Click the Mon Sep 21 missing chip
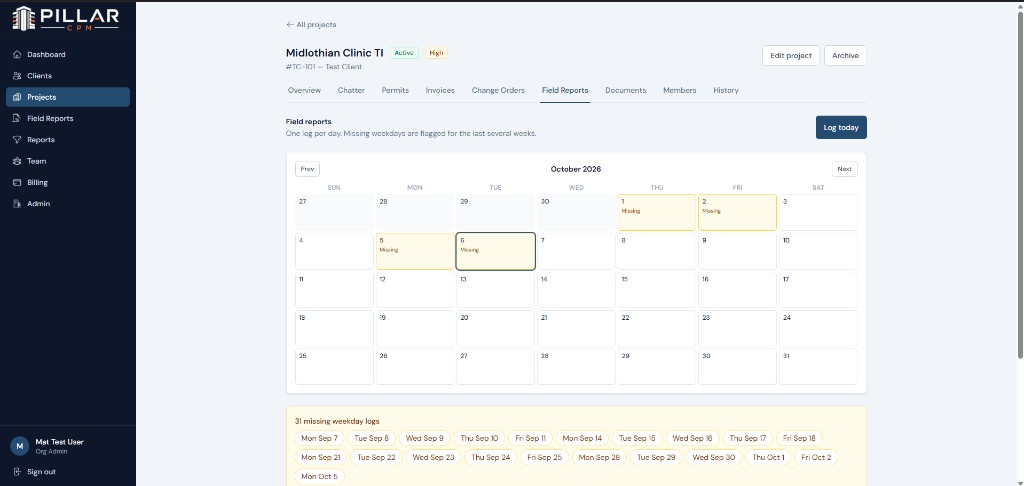This screenshot has width=1024, height=486. pos(321,457)
